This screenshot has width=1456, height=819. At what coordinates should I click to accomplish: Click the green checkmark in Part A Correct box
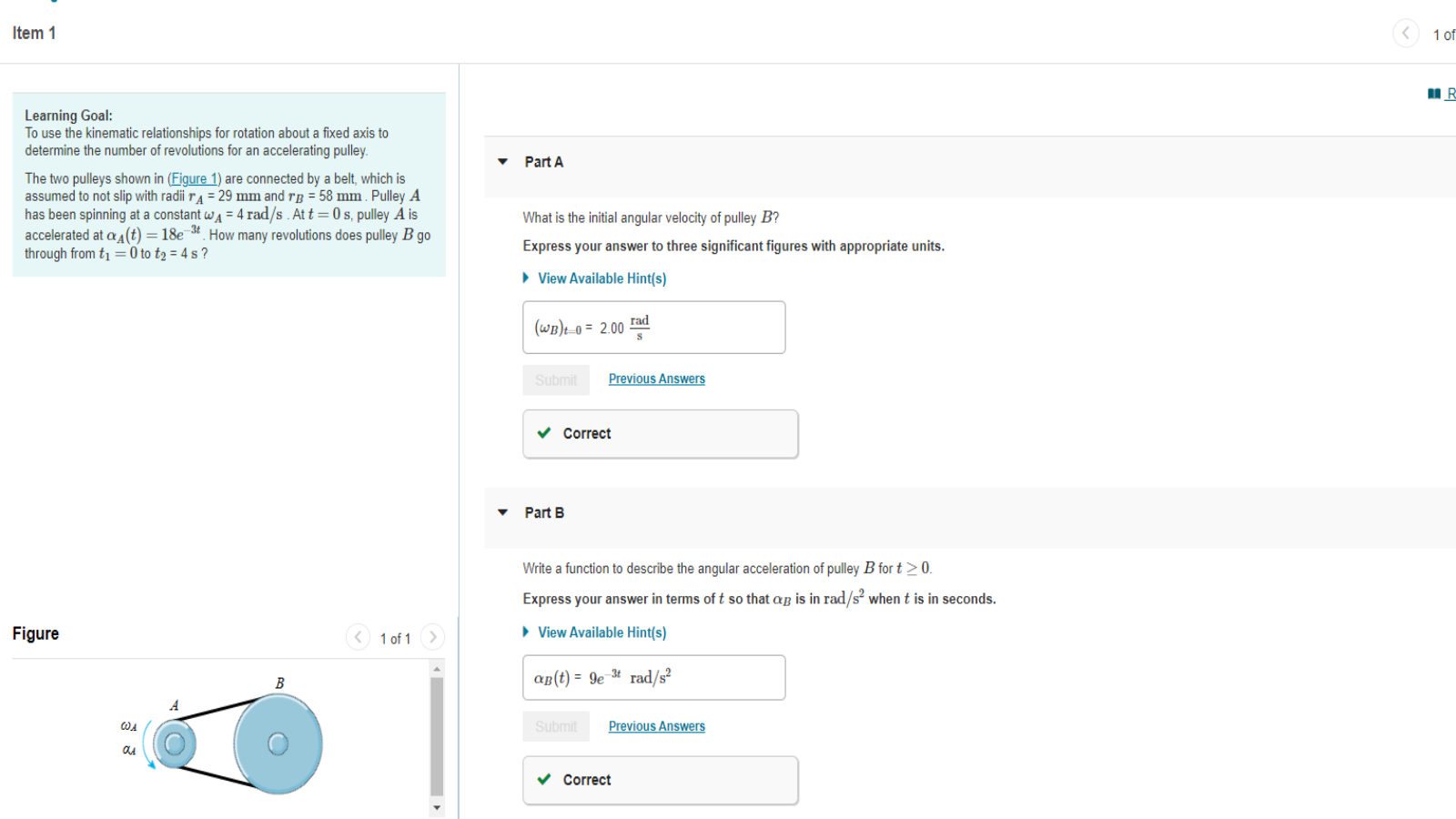pyautogui.click(x=544, y=433)
